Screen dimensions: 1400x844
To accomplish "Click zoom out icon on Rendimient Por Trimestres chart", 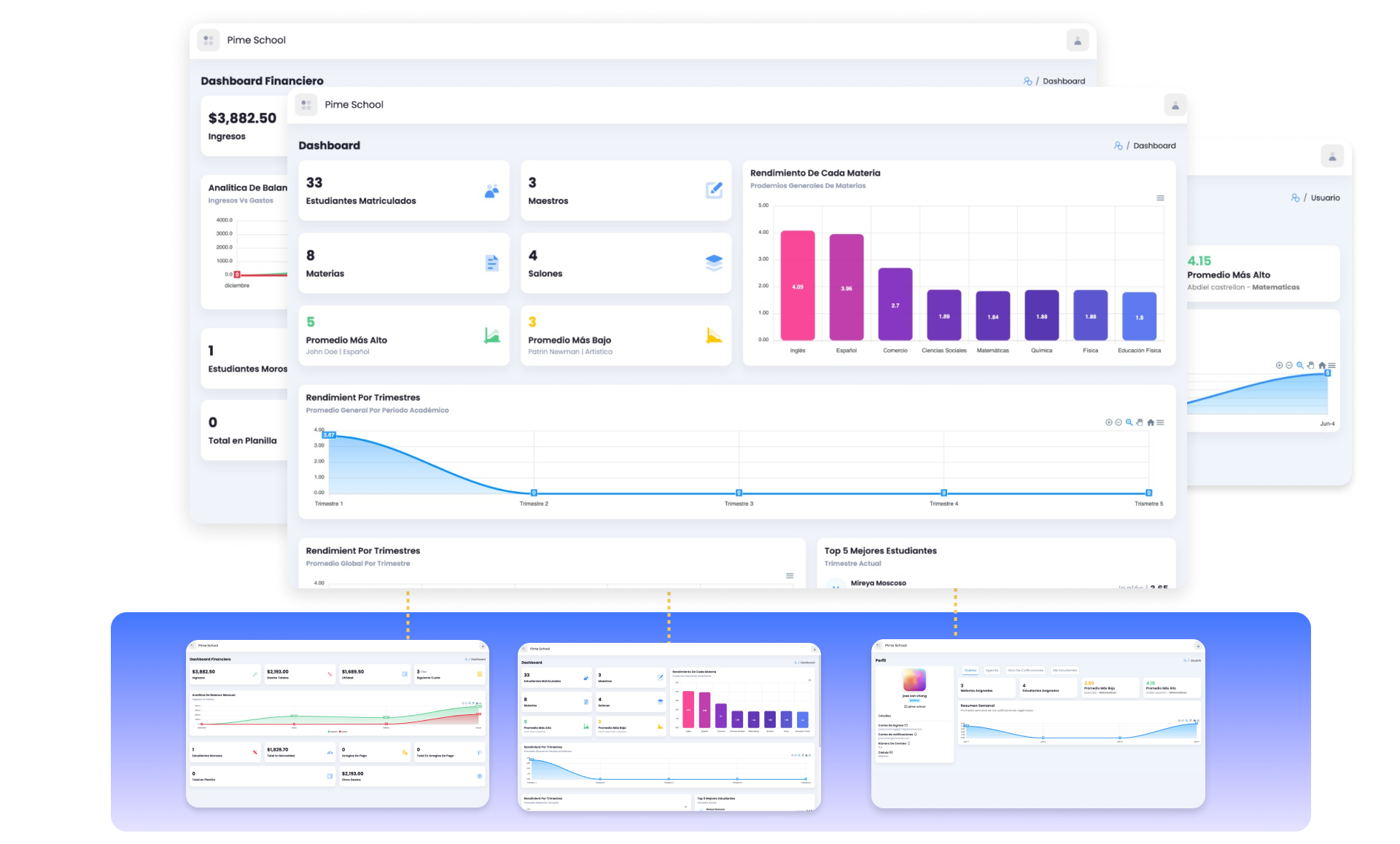I will tap(1119, 423).
